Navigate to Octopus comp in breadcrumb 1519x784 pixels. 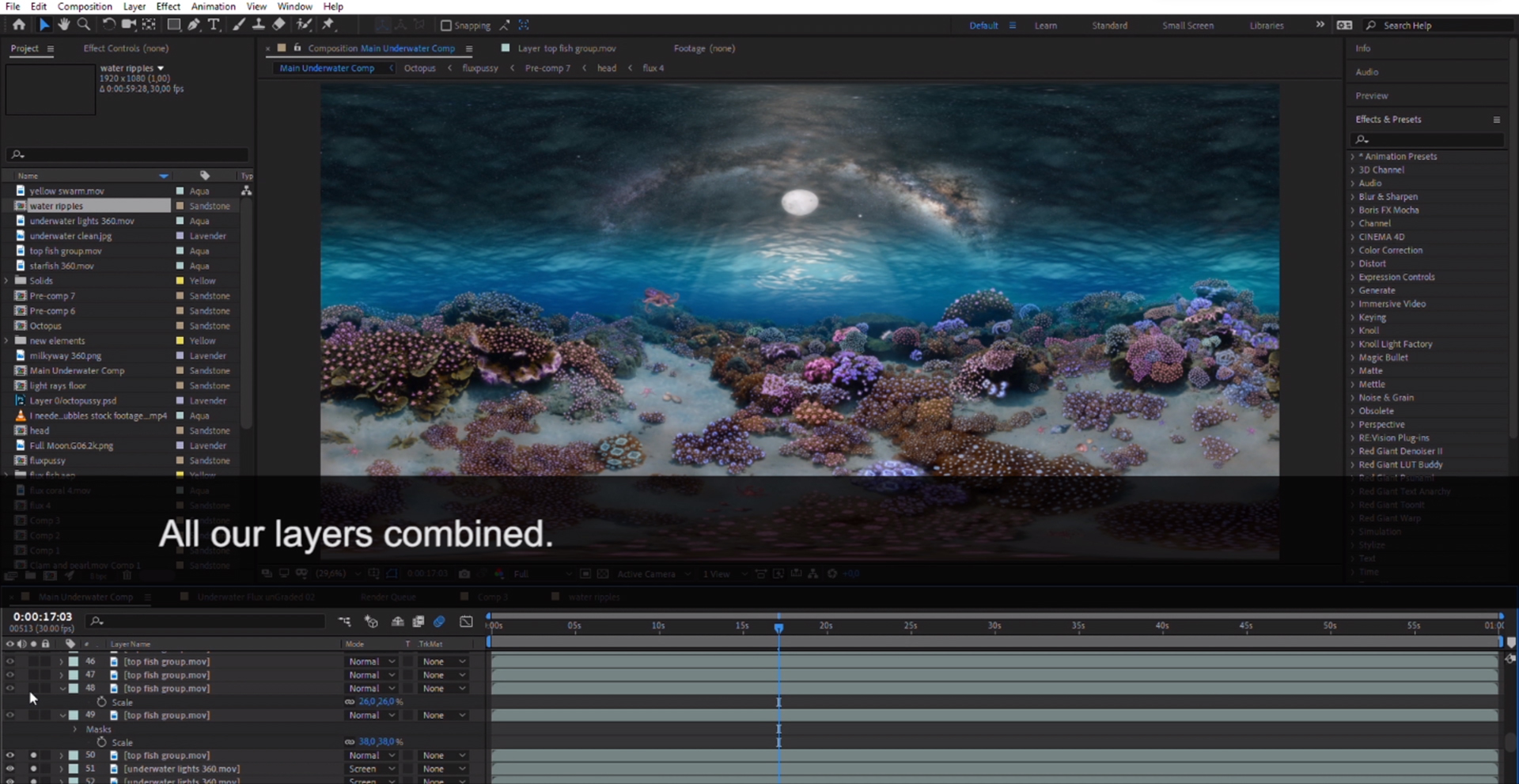click(x=419, y=68)
